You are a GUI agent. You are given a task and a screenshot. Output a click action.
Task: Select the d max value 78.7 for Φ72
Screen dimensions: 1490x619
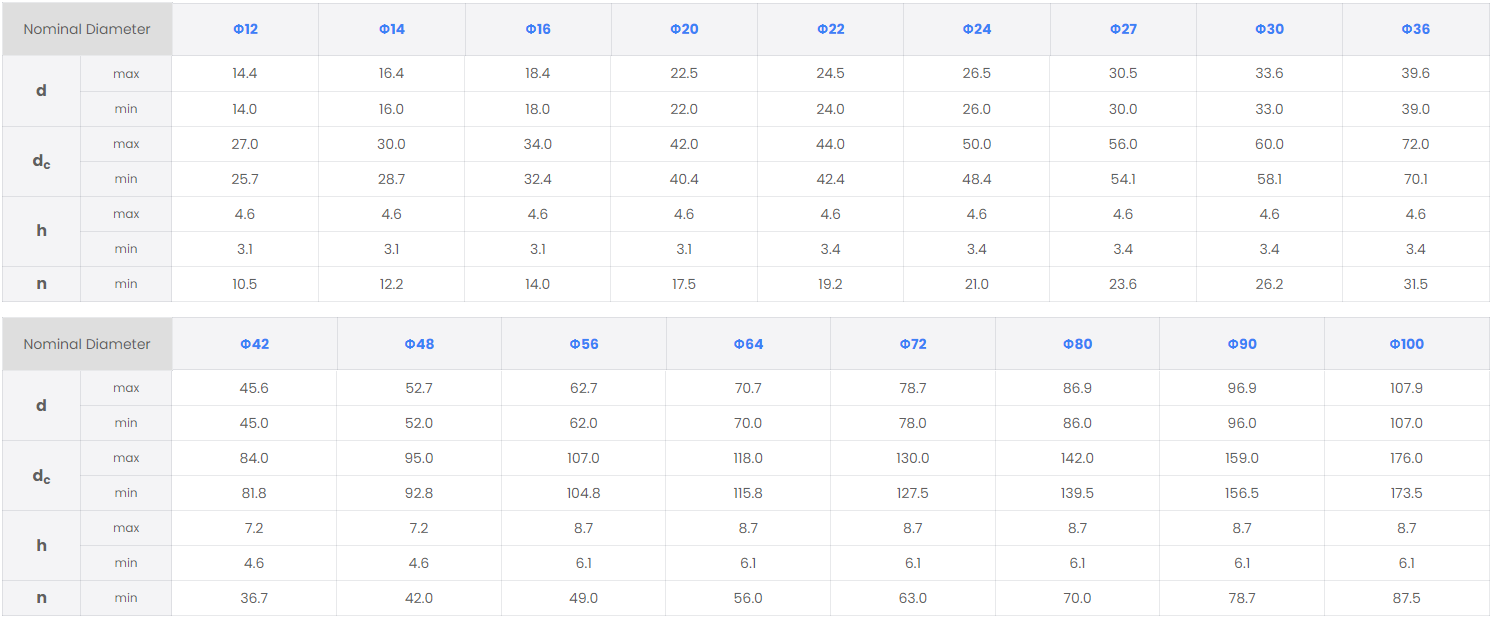pyautogui.click(x=913, y=389)
